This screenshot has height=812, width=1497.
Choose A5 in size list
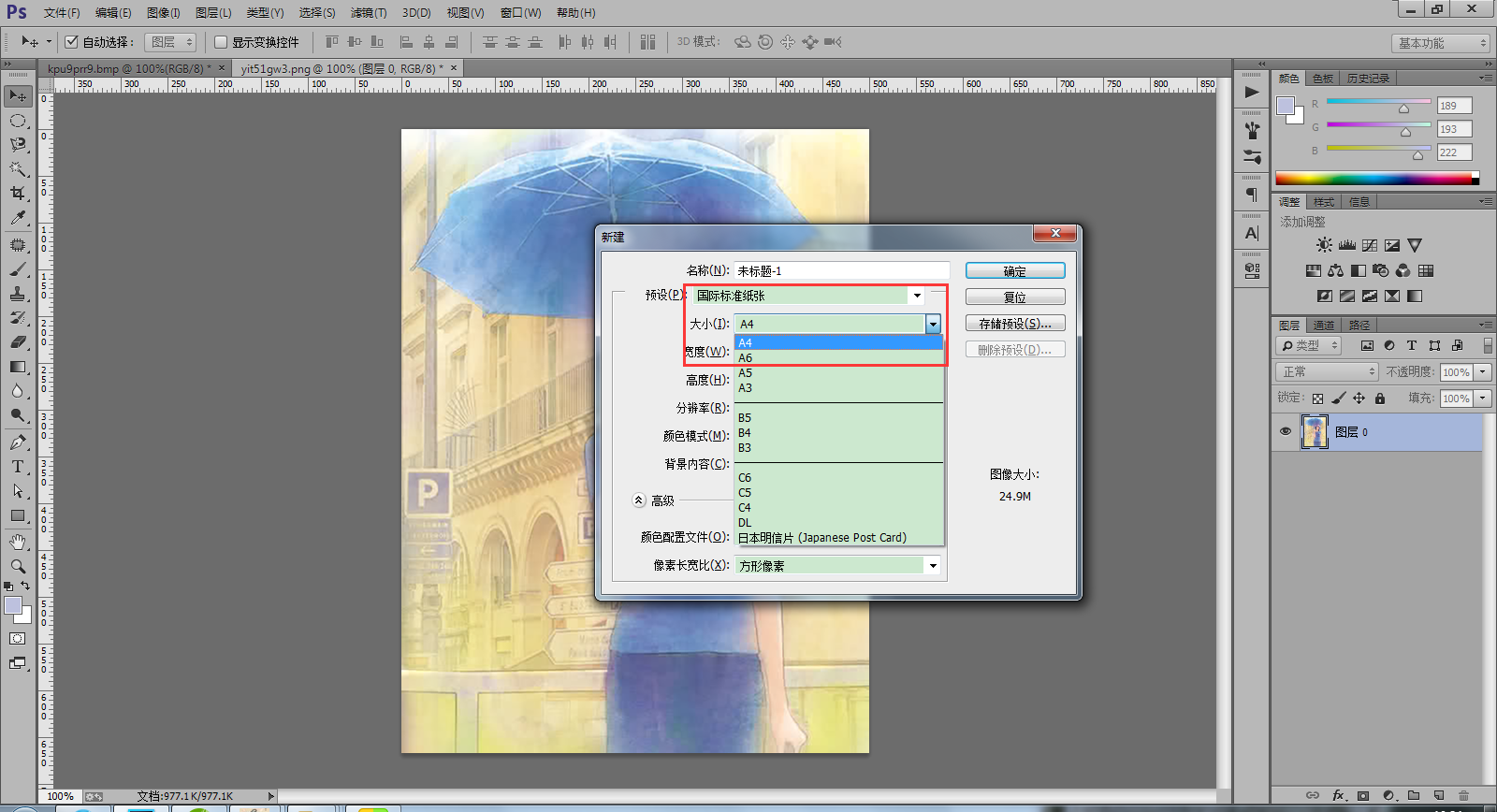(x=839, y=373)
